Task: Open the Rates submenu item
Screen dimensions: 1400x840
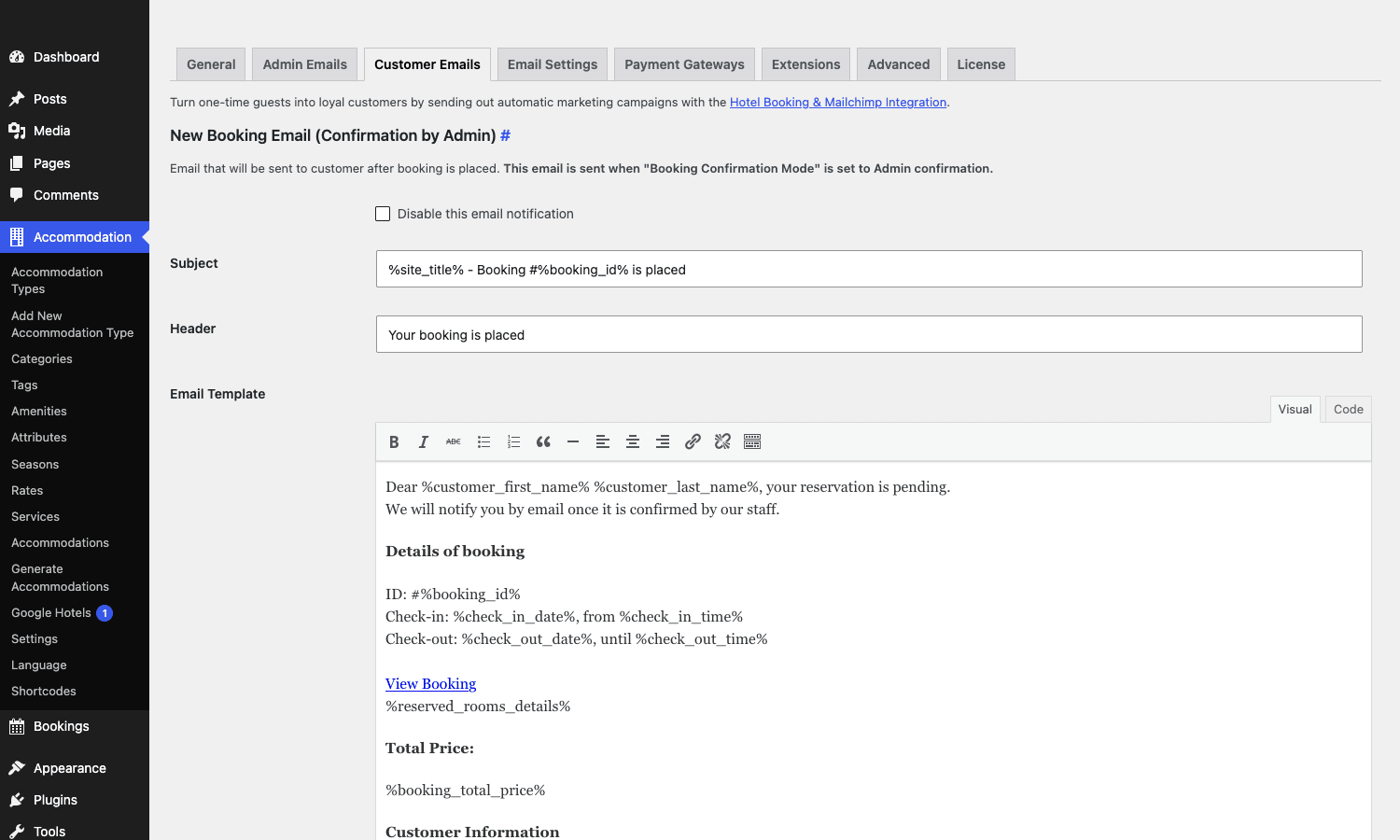Action: pyautogui.click(x=75, y=491)
